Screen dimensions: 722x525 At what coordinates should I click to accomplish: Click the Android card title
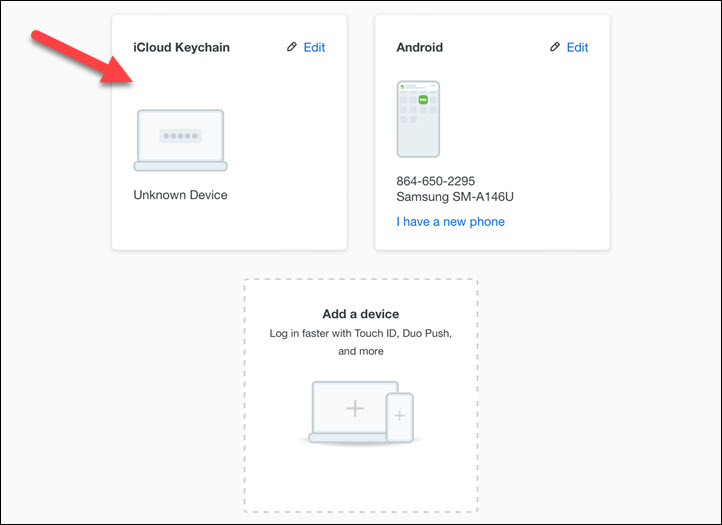419,47
